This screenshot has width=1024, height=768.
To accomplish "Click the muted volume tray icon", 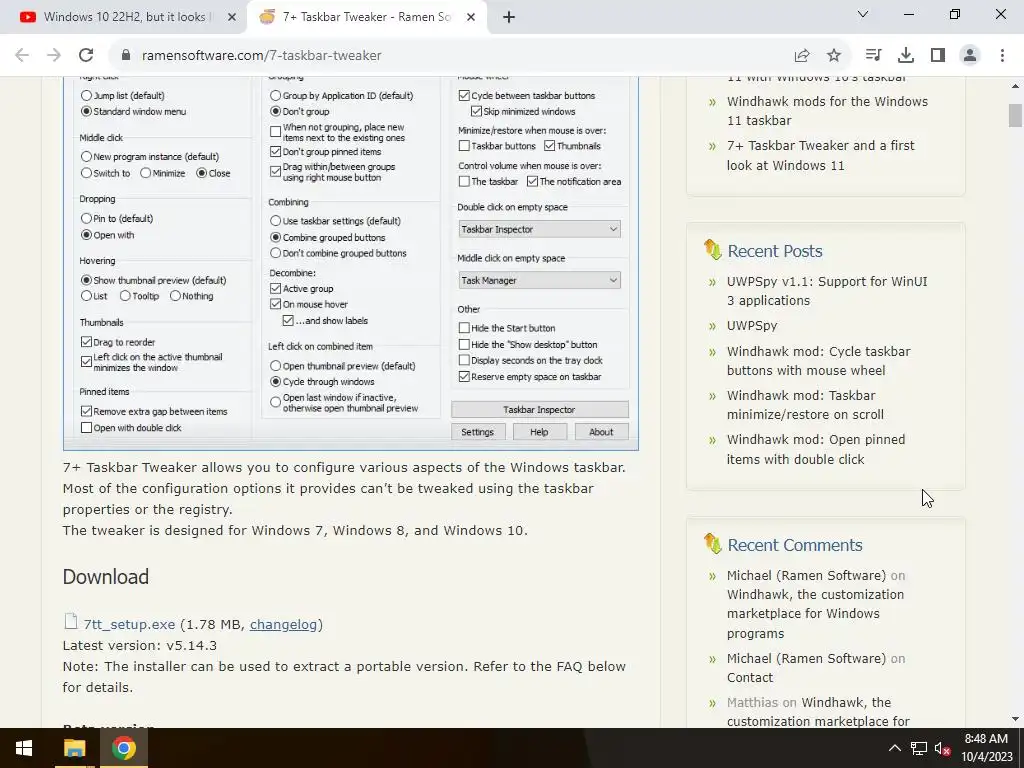I will click(x=942, y=748).
